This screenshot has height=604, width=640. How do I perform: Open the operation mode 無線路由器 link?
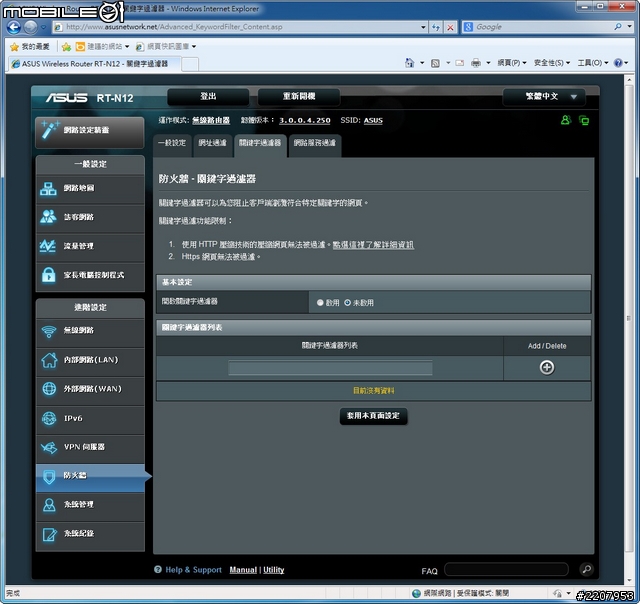(x=211, y=120)
